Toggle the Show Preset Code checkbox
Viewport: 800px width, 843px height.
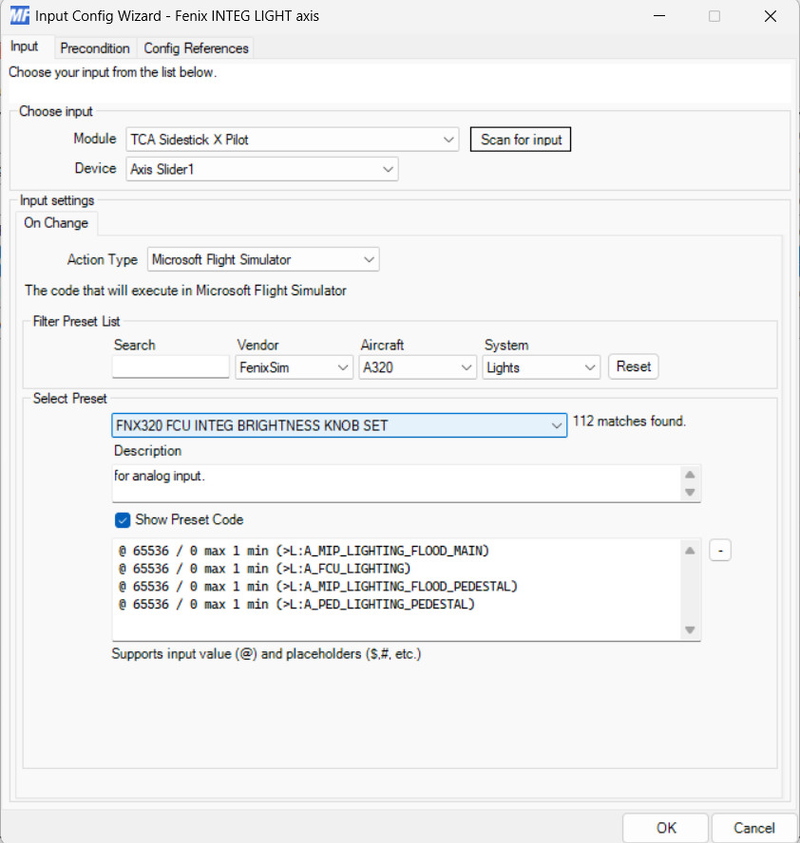tap(122, 520)
